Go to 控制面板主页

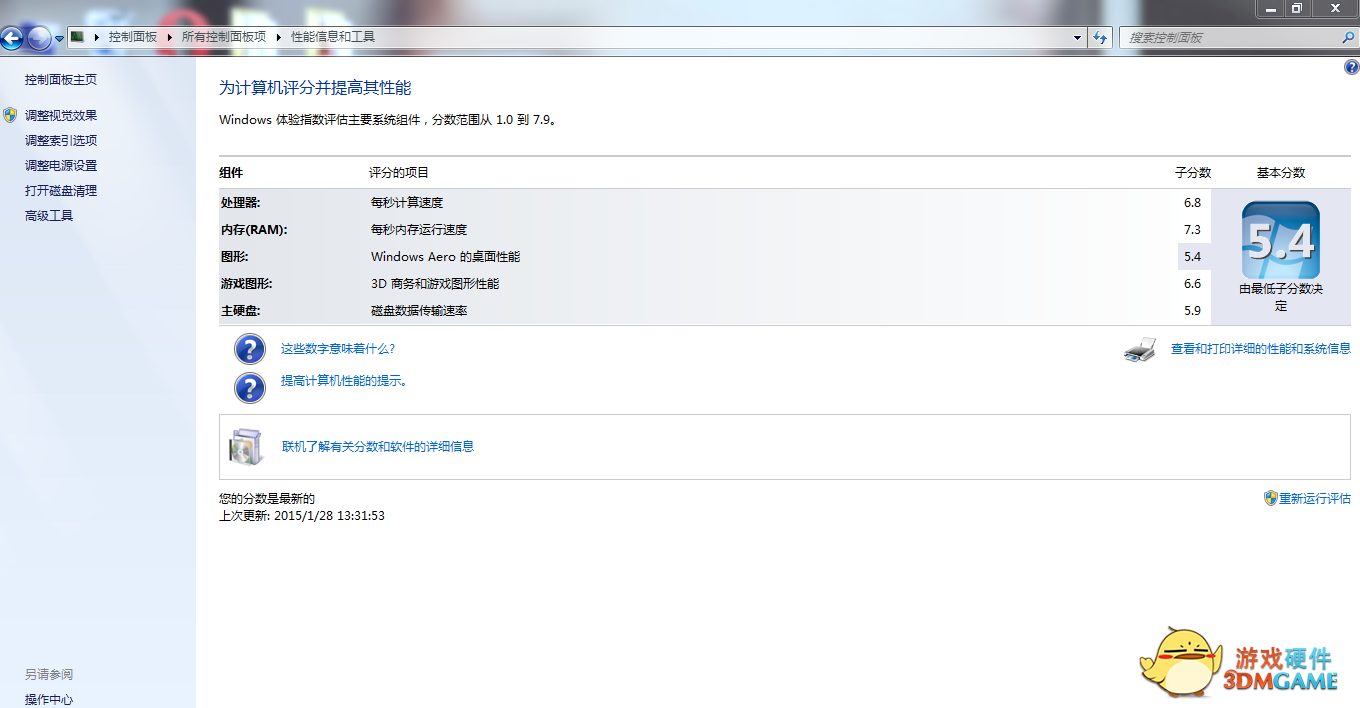coord(61,80)
